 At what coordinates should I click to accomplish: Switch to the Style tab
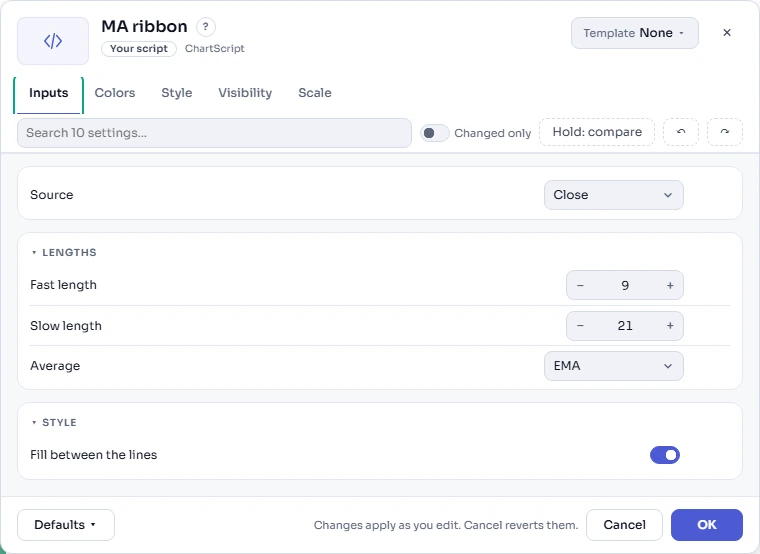click(176, 93)
